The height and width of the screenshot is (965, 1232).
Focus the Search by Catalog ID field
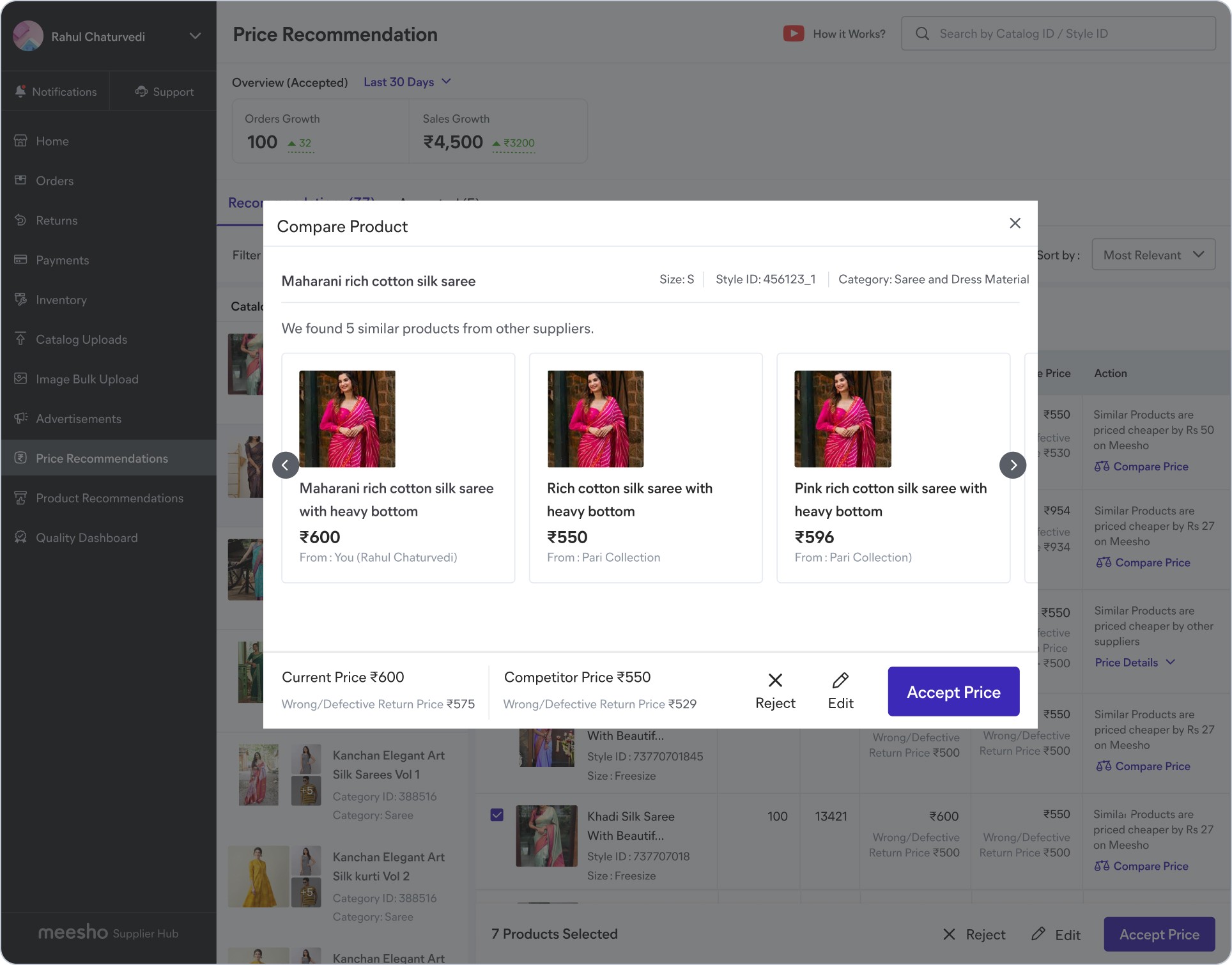tap(1058, 33)
